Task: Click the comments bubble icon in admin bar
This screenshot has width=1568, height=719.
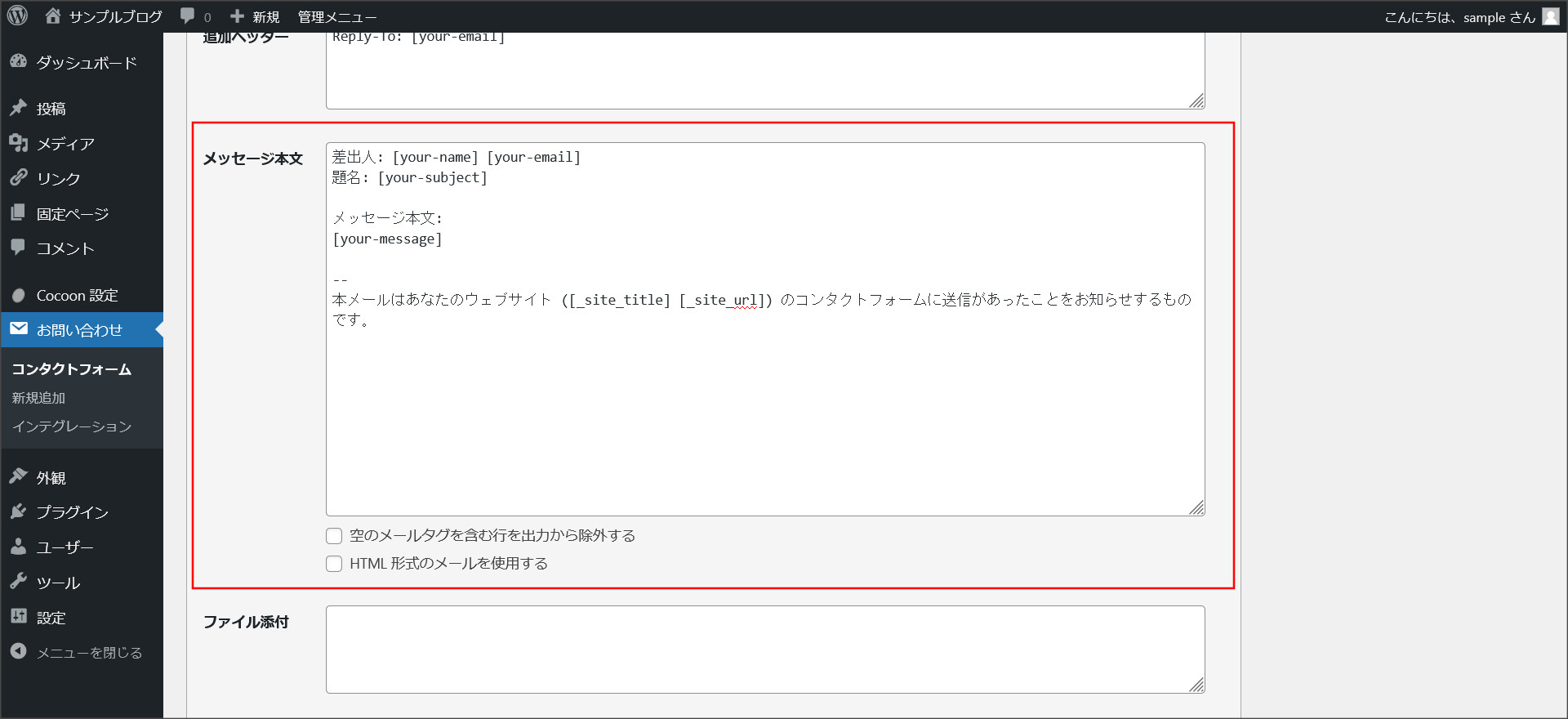Action: 188,16
